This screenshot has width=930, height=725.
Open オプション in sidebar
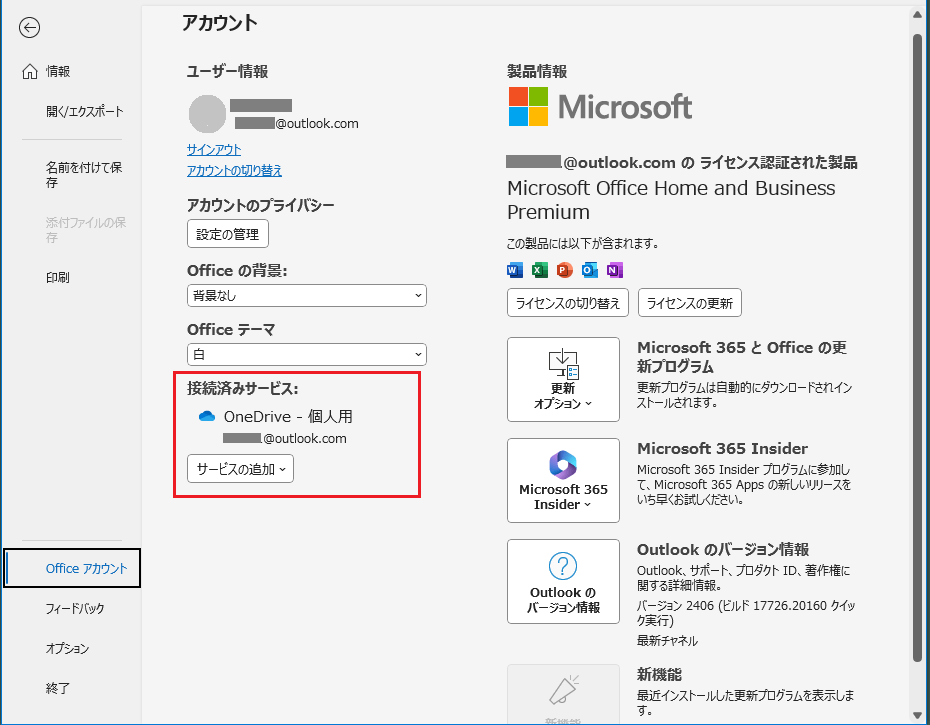click(68, 648)
